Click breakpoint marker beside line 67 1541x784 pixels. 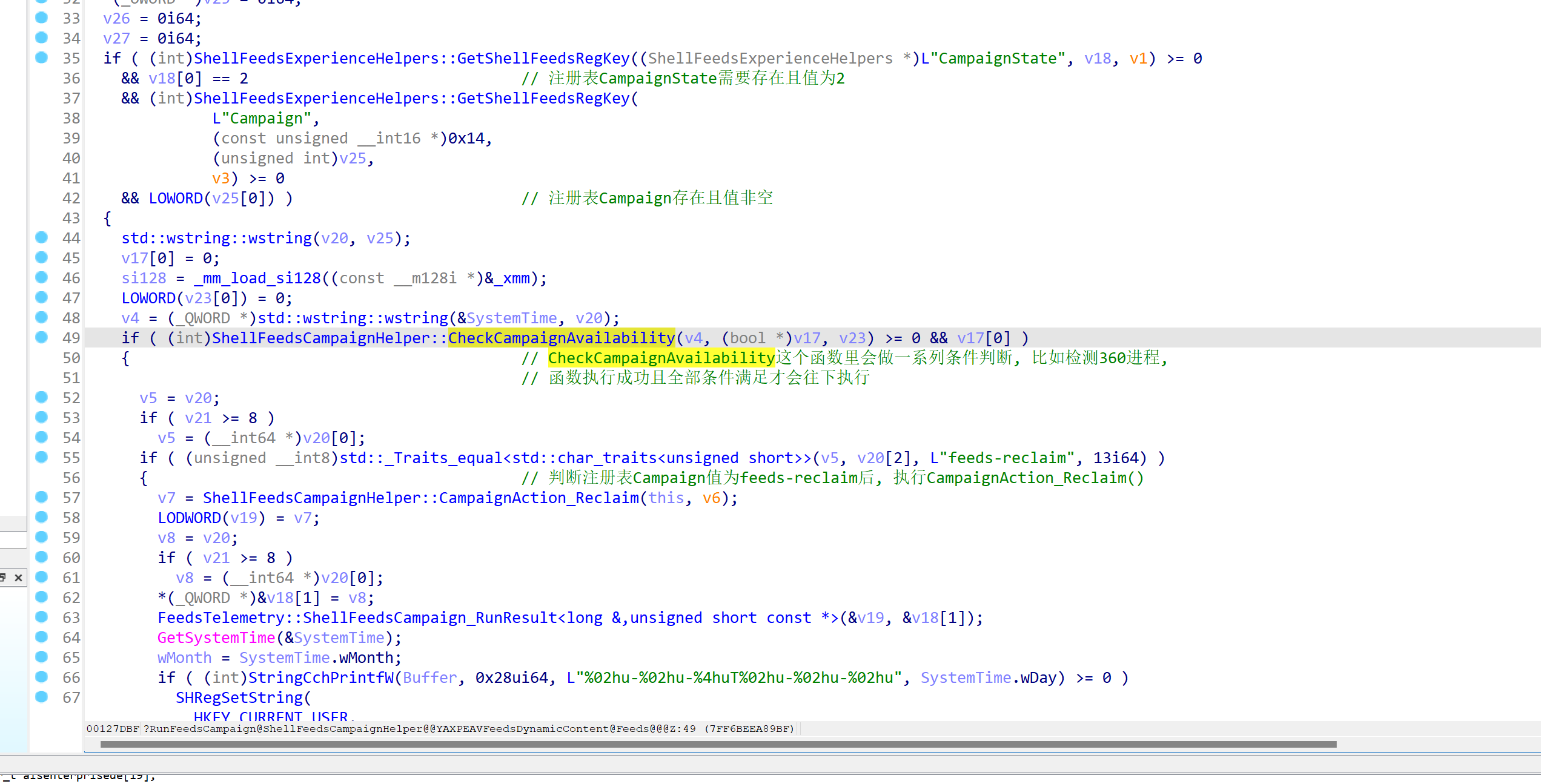click(x=41, y=697)
